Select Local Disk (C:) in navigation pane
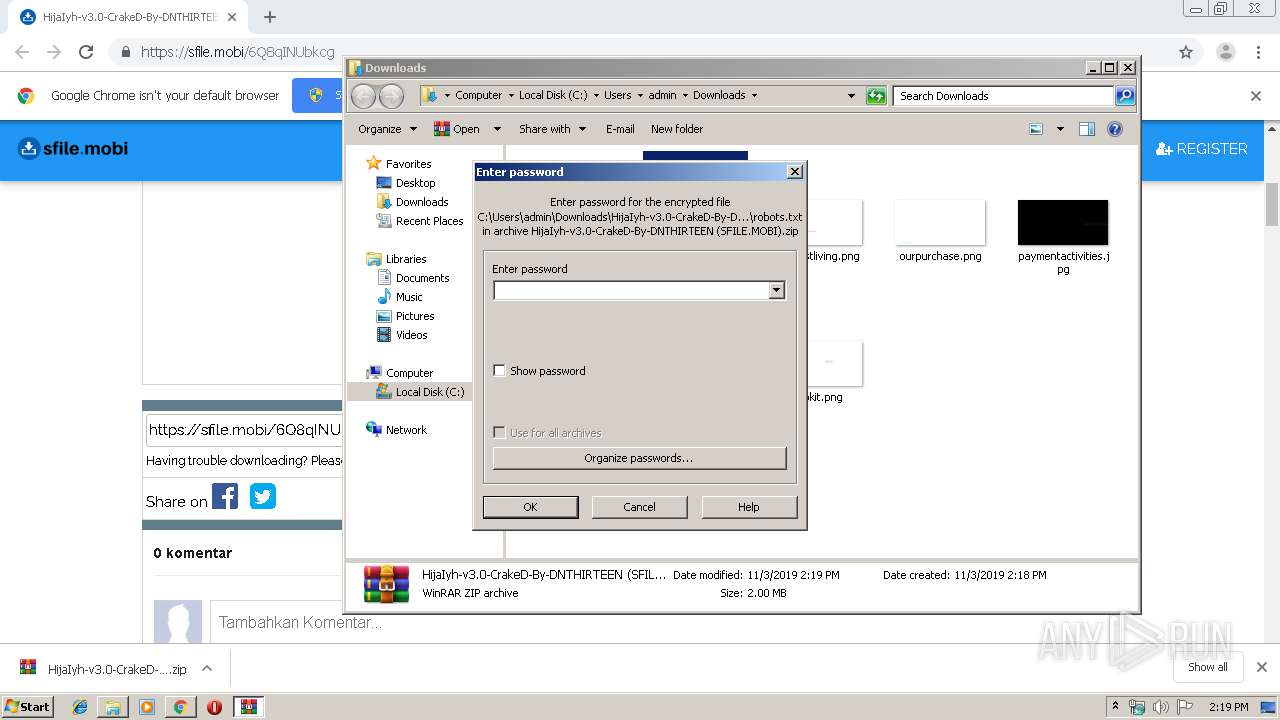The width and height of the screenshot is (1280, 720). (x=429, y=392)
